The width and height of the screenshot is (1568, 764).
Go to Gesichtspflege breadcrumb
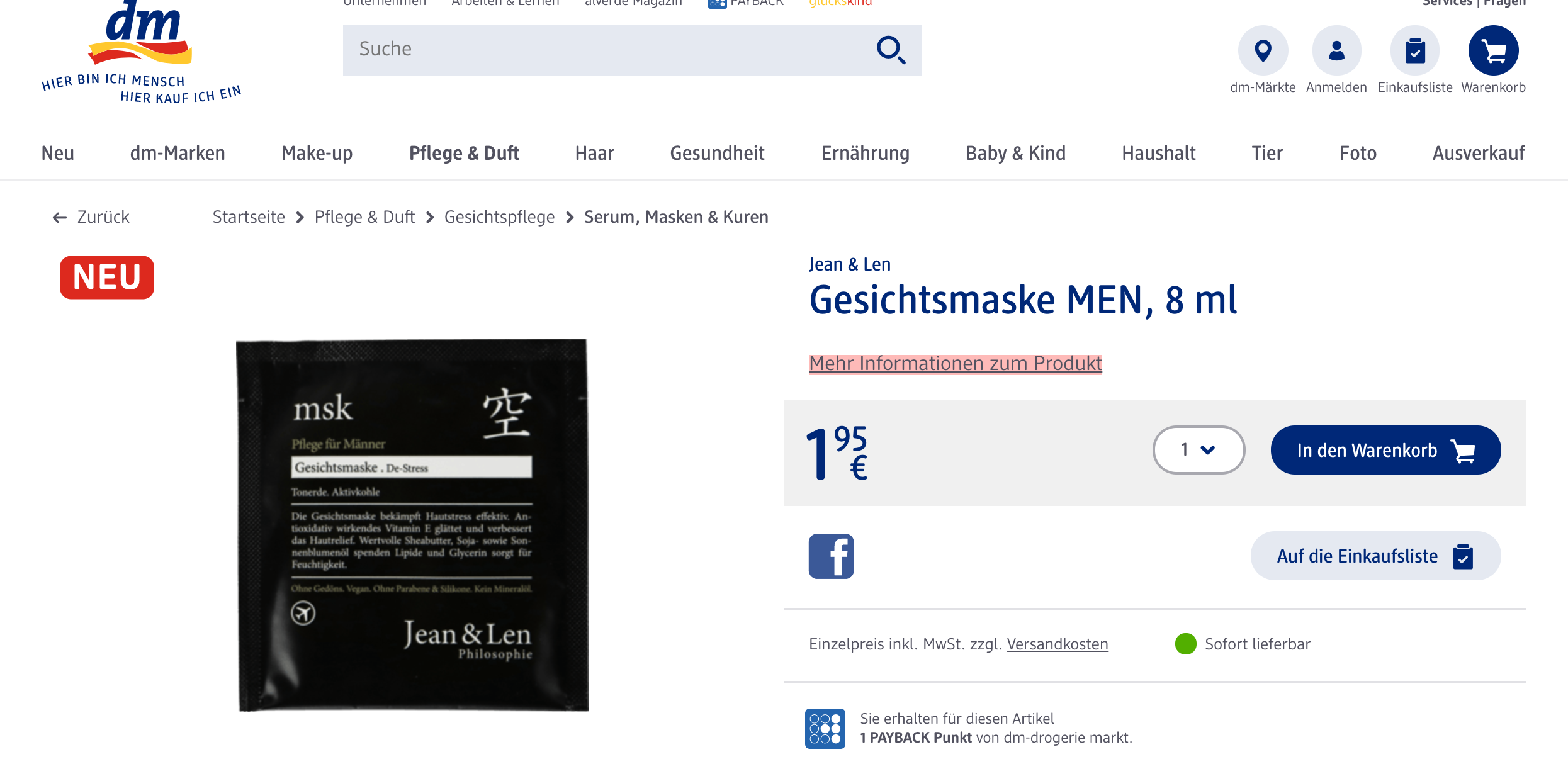pyautogui.click(x=499, y=217)
